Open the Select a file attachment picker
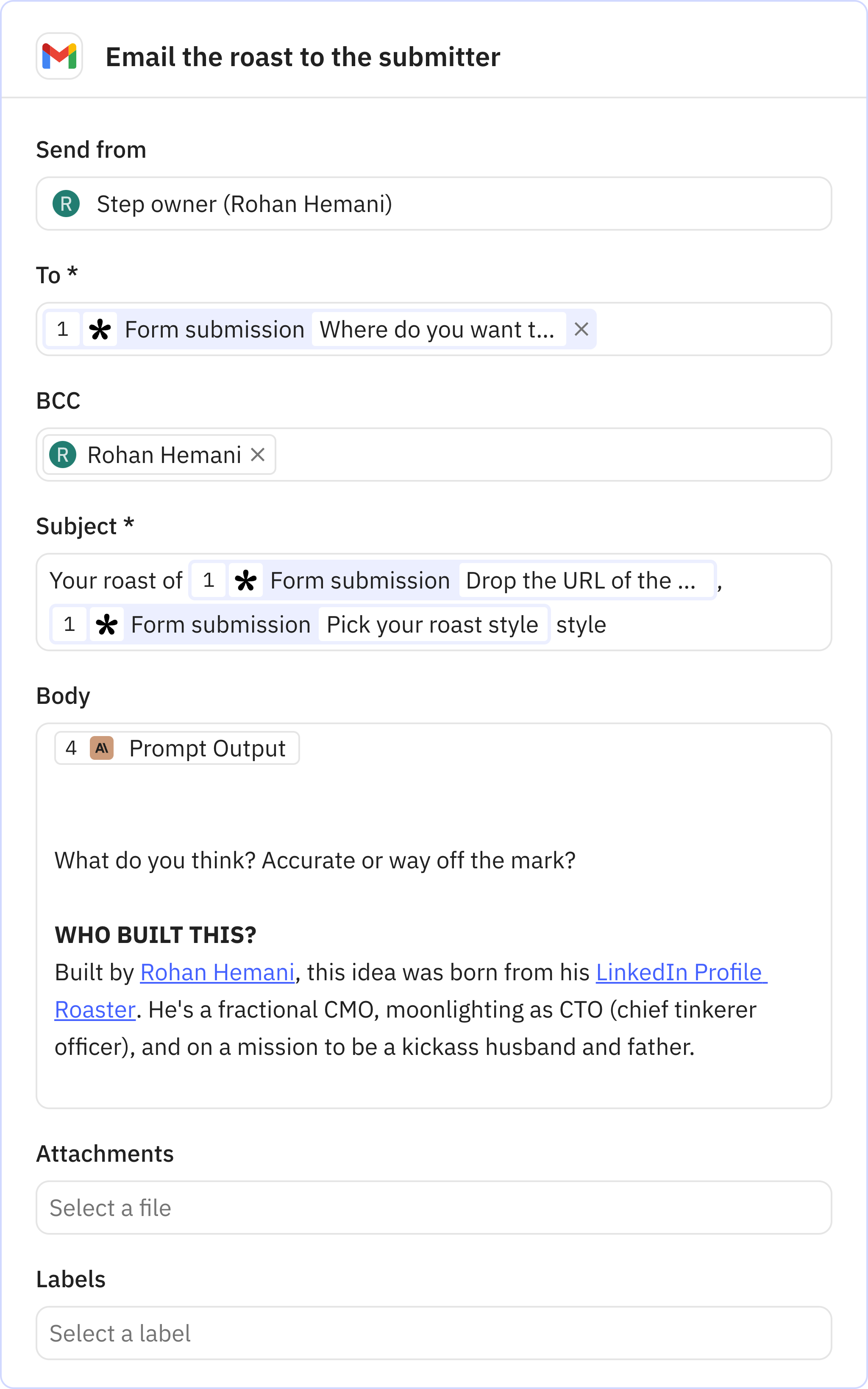 pos(434,1208)
